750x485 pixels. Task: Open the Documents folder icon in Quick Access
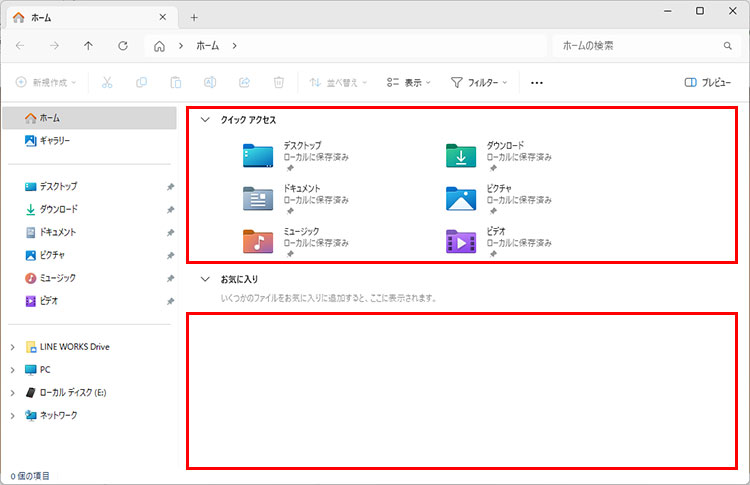(x=258, y=199)
